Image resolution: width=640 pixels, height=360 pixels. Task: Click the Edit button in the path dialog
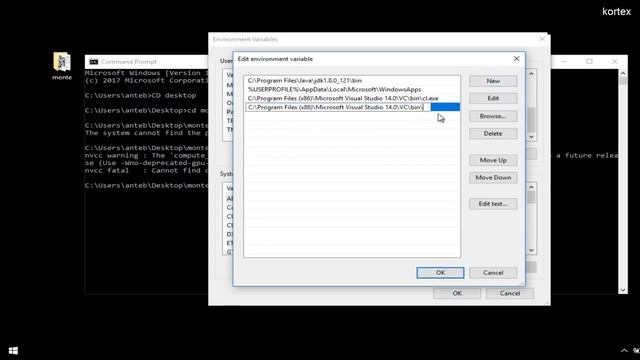(x=493, y=98)
